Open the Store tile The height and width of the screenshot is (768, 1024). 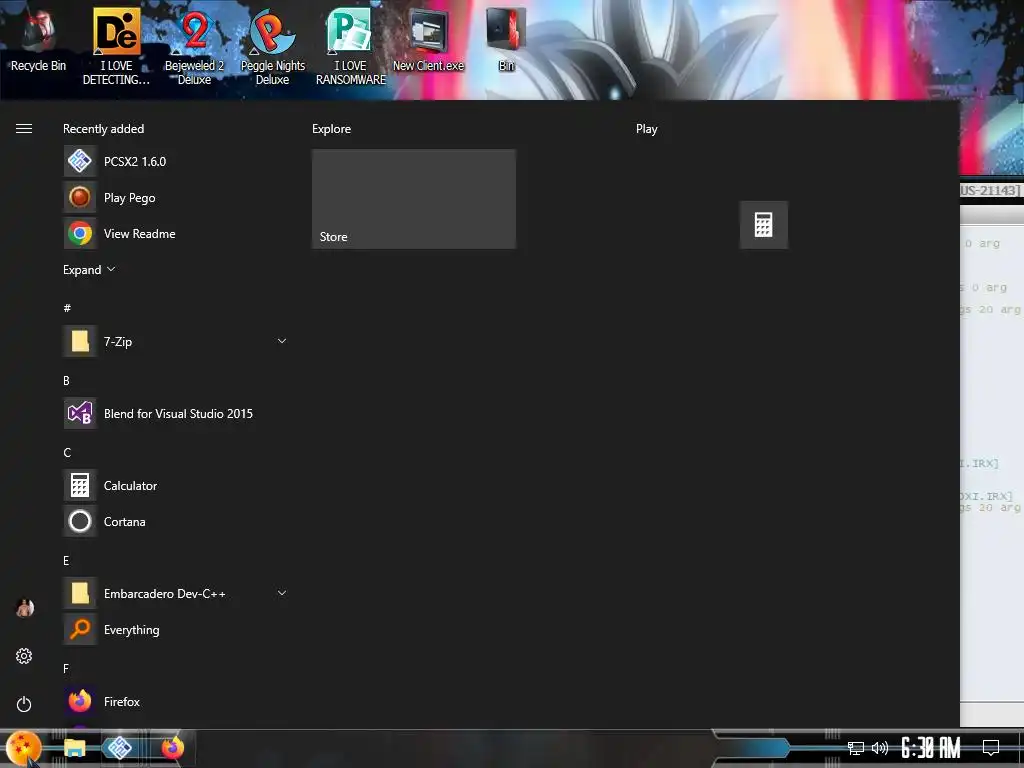pos(413,199)
